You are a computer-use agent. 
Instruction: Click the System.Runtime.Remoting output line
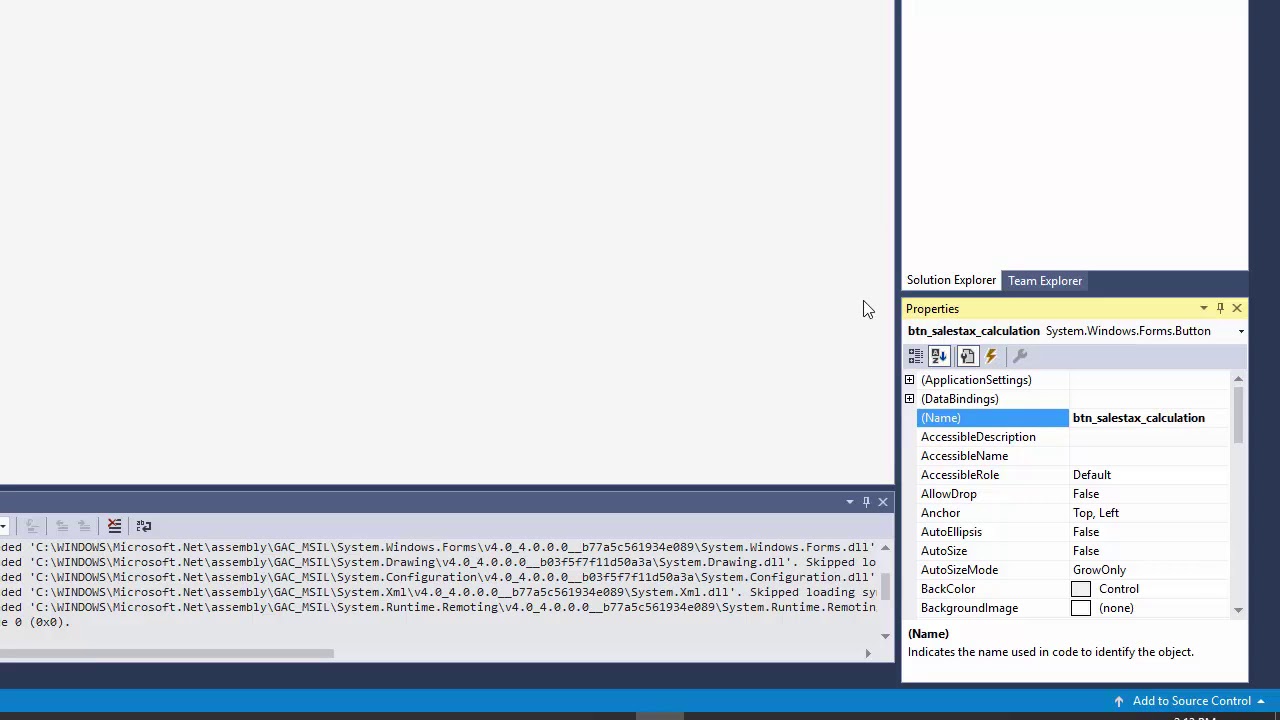pyautogui.click(x=438, y=607)
